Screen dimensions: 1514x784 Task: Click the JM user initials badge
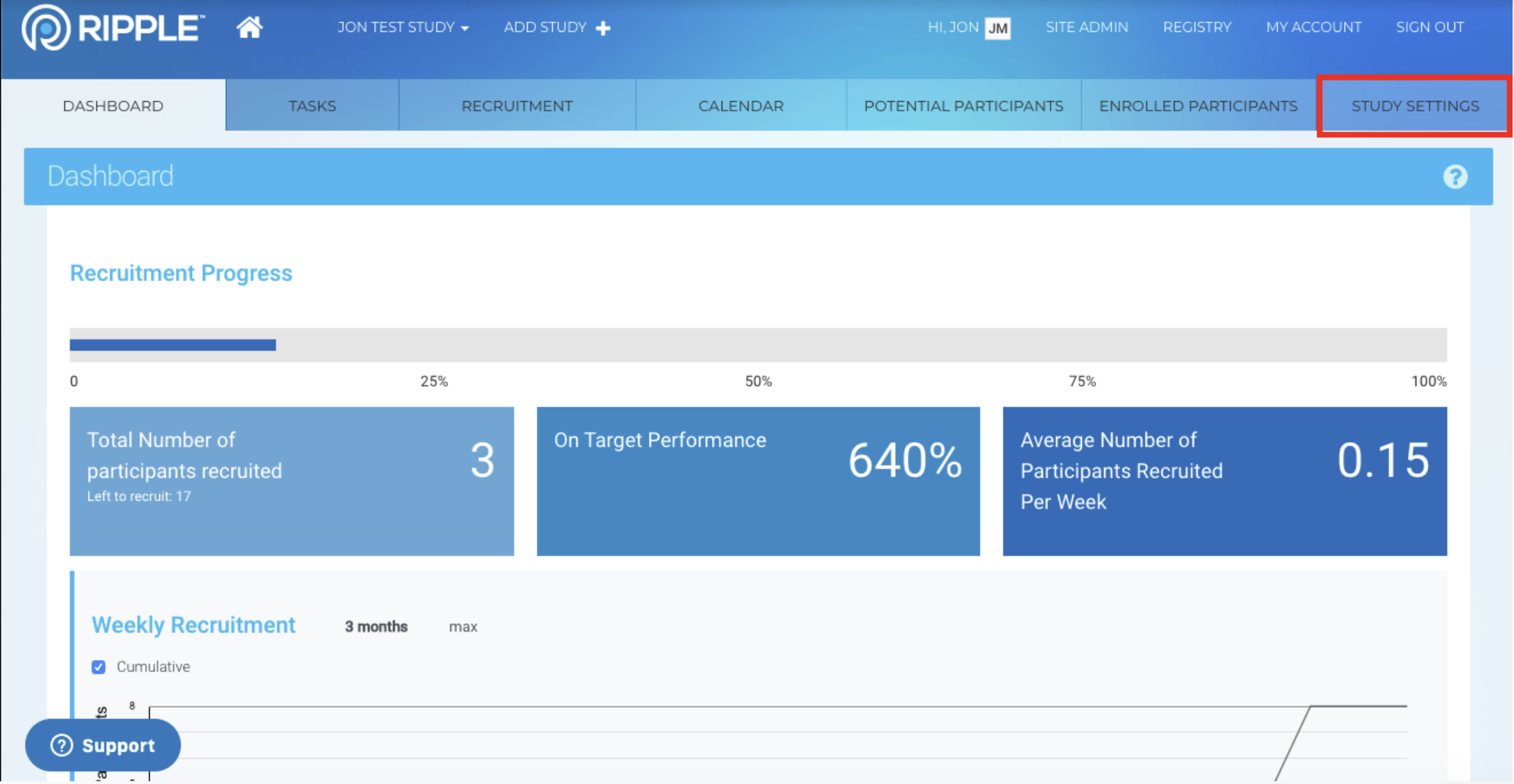pos(997,28)
